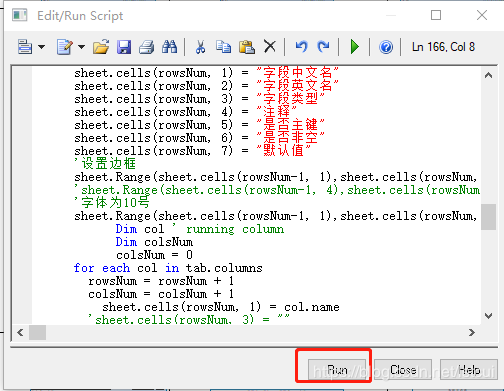The image size is (504, 391).
Task: Undo the last edit
Action: (x=301, y=46)
